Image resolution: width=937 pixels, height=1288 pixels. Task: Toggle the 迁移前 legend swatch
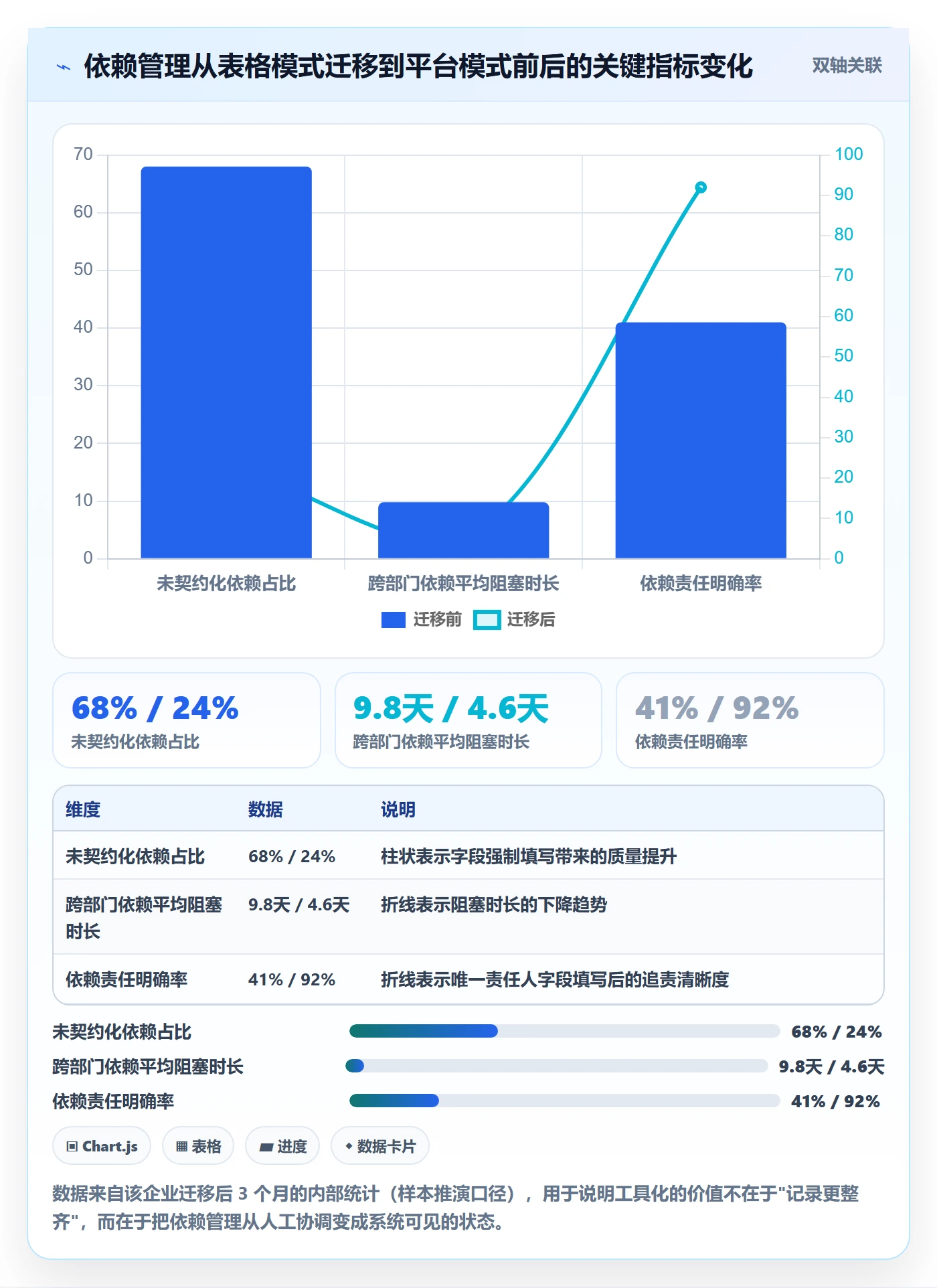coord(393,620)
